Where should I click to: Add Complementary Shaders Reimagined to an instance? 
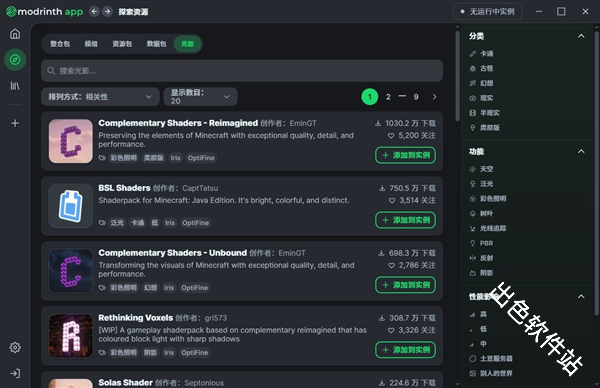pos(406,155)
